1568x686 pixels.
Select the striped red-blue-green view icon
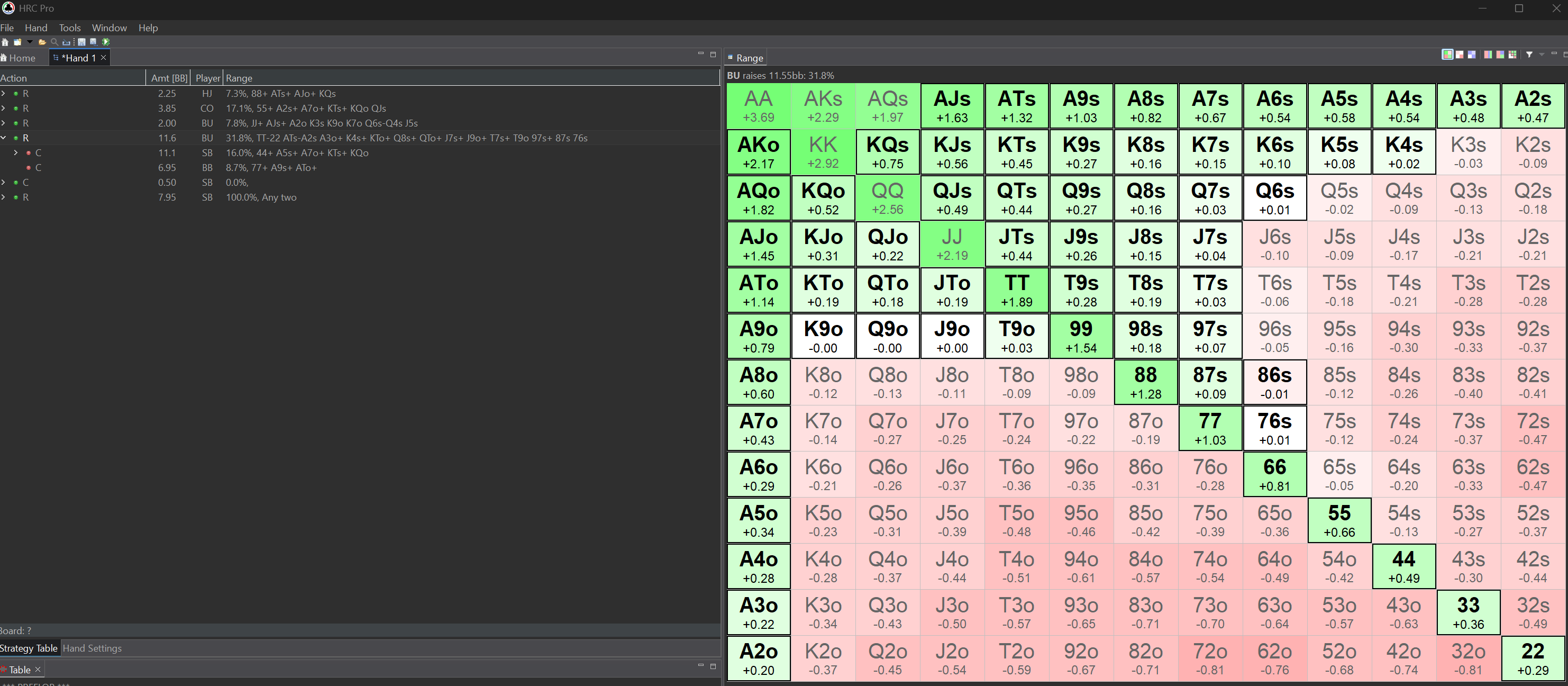tap(1488, 54)
